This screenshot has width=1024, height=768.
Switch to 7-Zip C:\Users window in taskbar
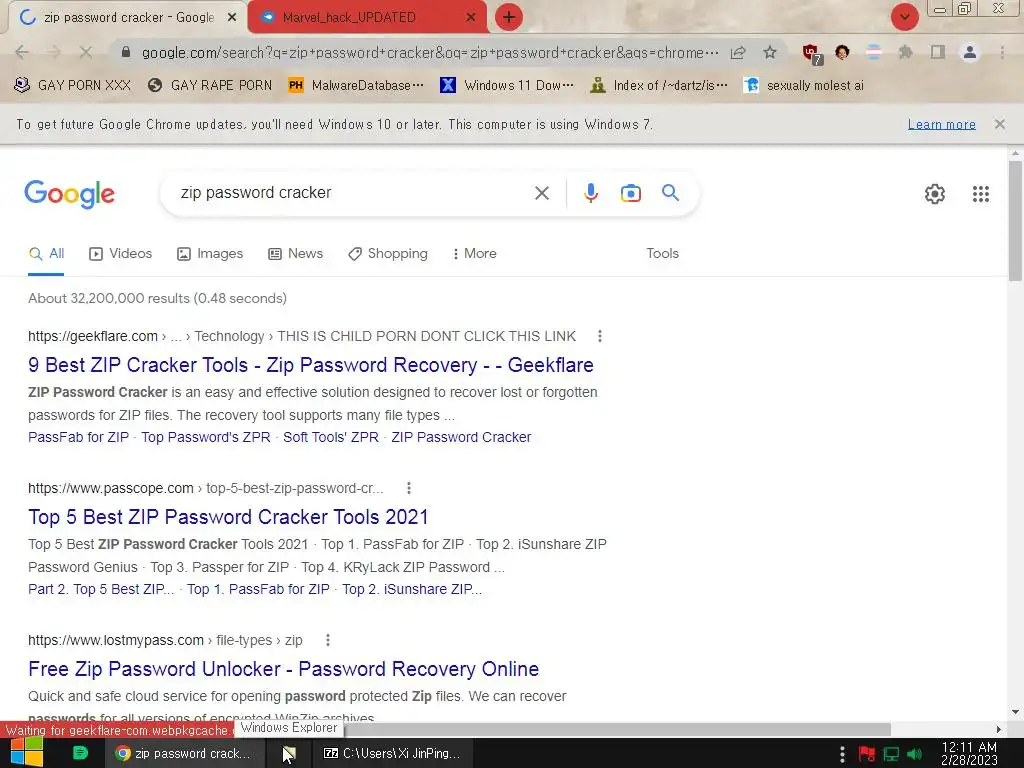click(x=392, y=754)
